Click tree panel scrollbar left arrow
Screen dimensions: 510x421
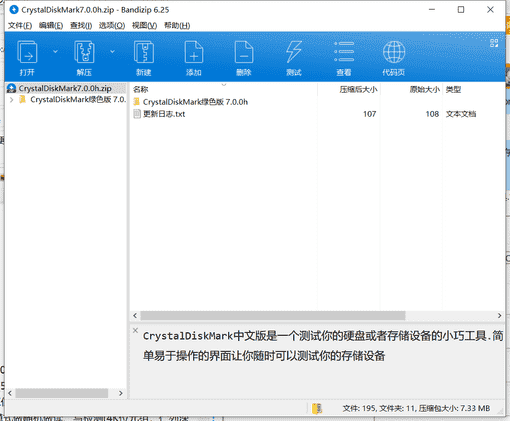click(10, 393)
